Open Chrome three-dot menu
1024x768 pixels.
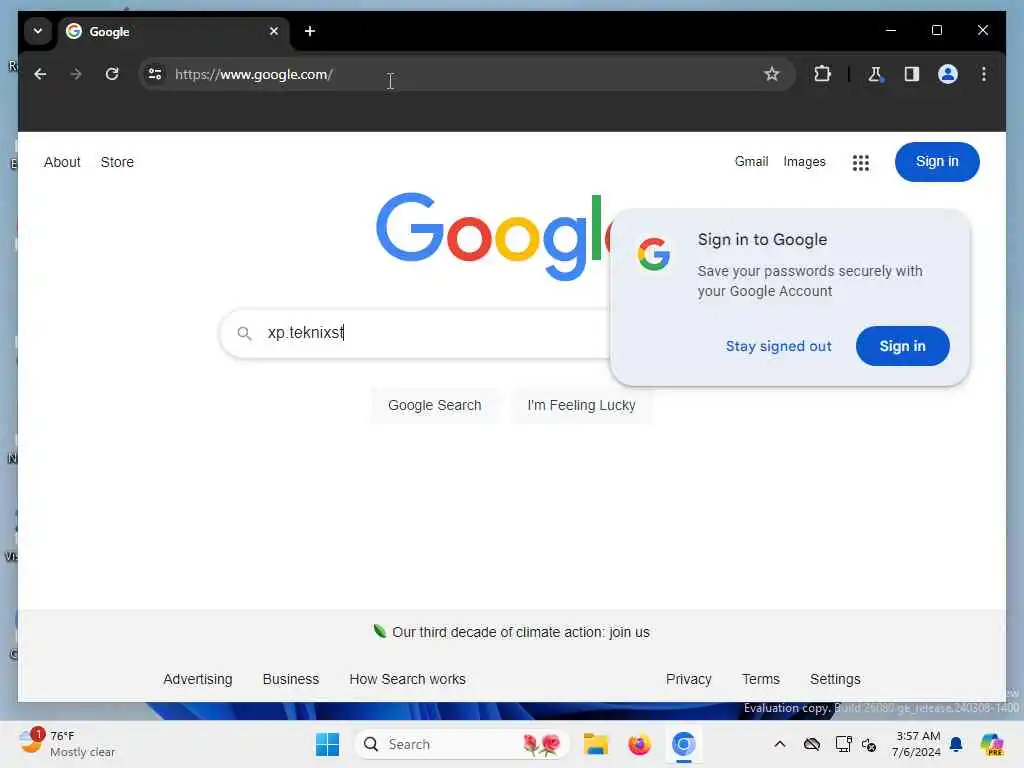point(984,74)
